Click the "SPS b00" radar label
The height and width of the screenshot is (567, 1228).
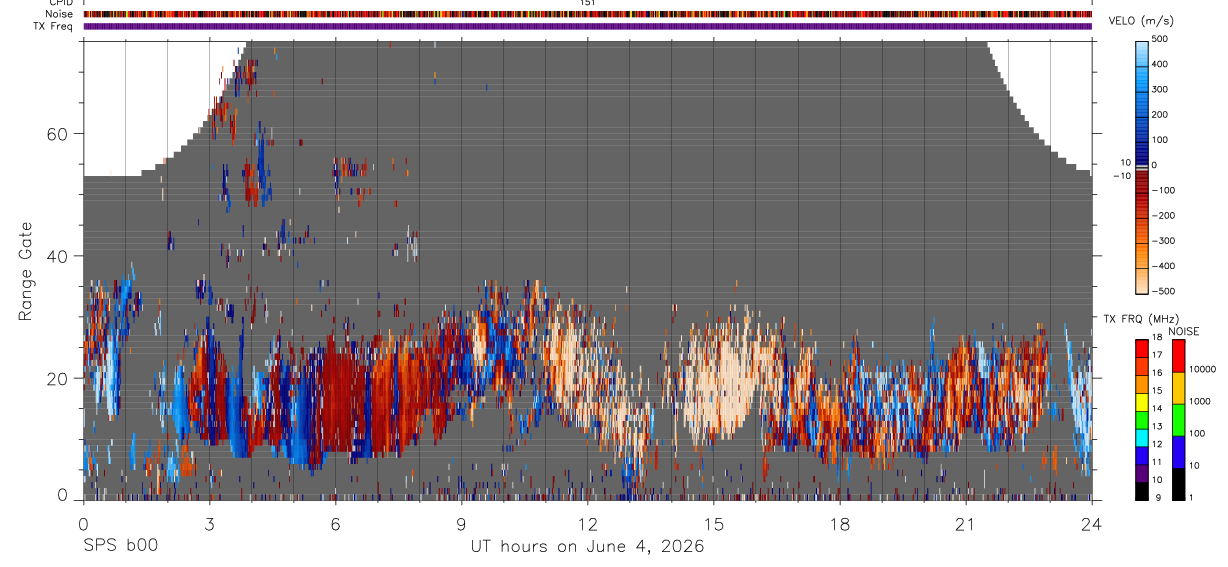[x=120, y=546]
